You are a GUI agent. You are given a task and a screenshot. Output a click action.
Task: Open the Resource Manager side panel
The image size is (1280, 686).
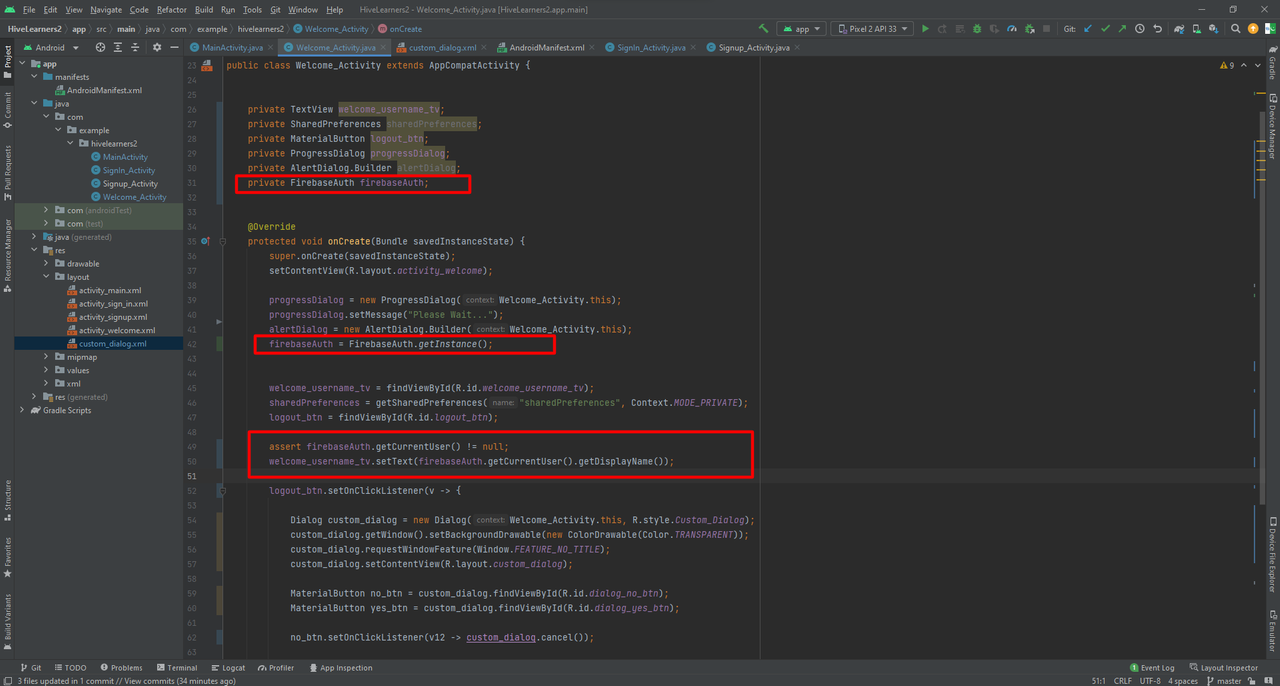point(7,255)
